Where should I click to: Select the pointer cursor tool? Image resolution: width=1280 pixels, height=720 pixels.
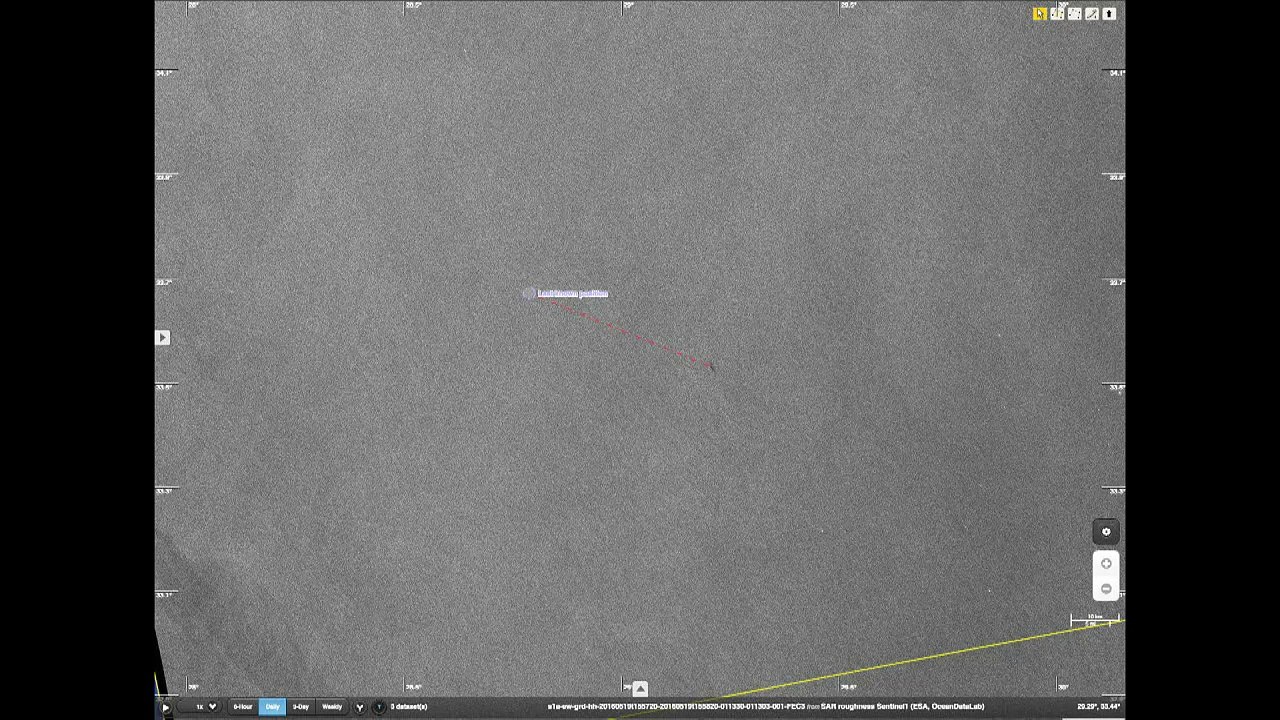click(x=1040, y=14)
